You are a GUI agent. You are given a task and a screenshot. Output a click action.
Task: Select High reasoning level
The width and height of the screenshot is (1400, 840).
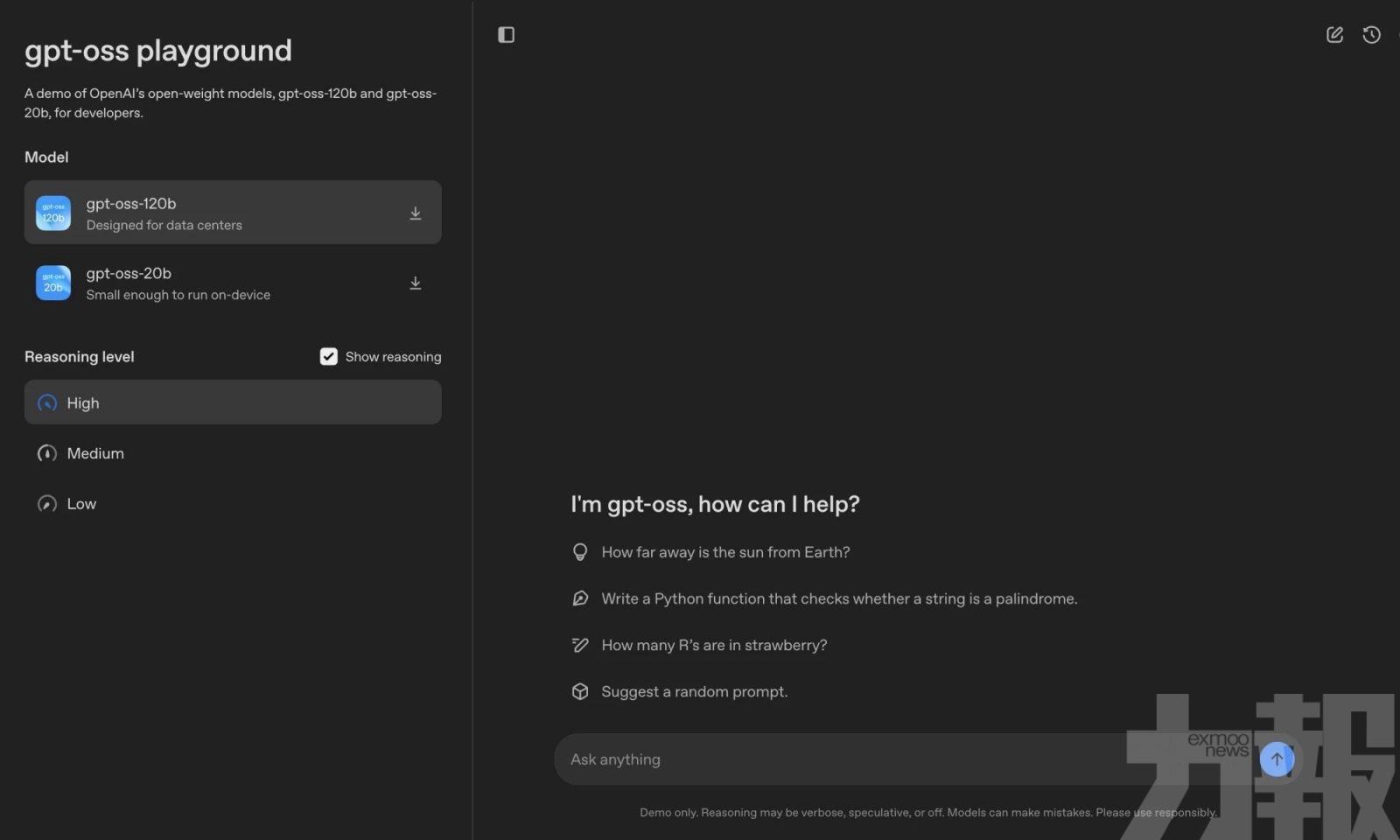pyautogui.click(x=233, y=402)
